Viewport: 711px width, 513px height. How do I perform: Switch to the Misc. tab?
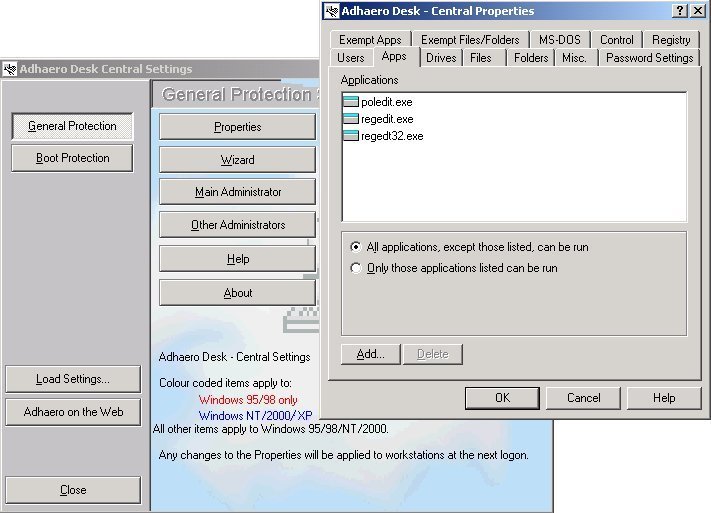click(x=575, y=58)
